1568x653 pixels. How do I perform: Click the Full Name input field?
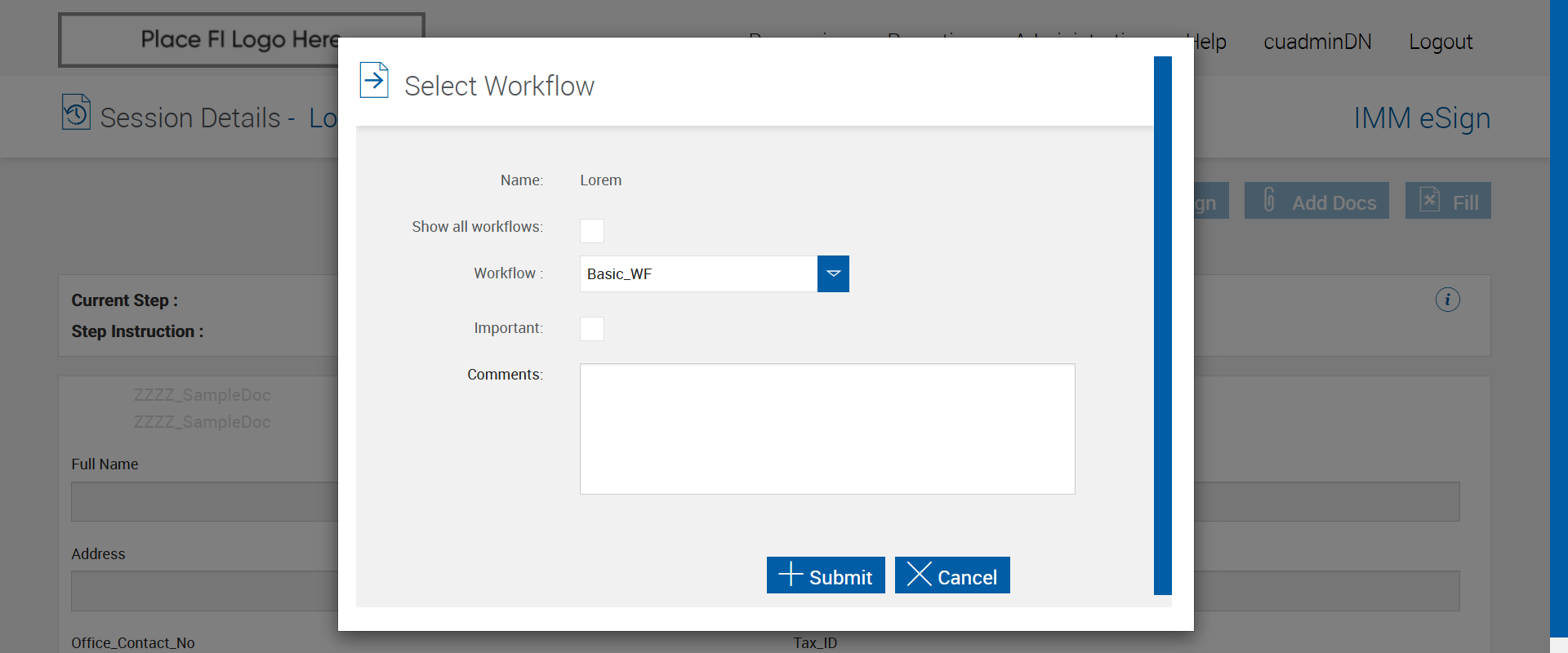(204, 501)
